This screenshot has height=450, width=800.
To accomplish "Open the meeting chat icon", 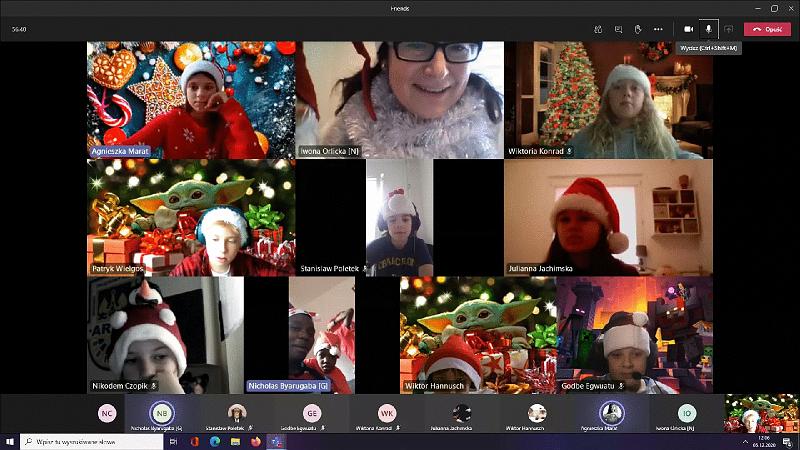I will pyautogui.click(x=618, y=30).
